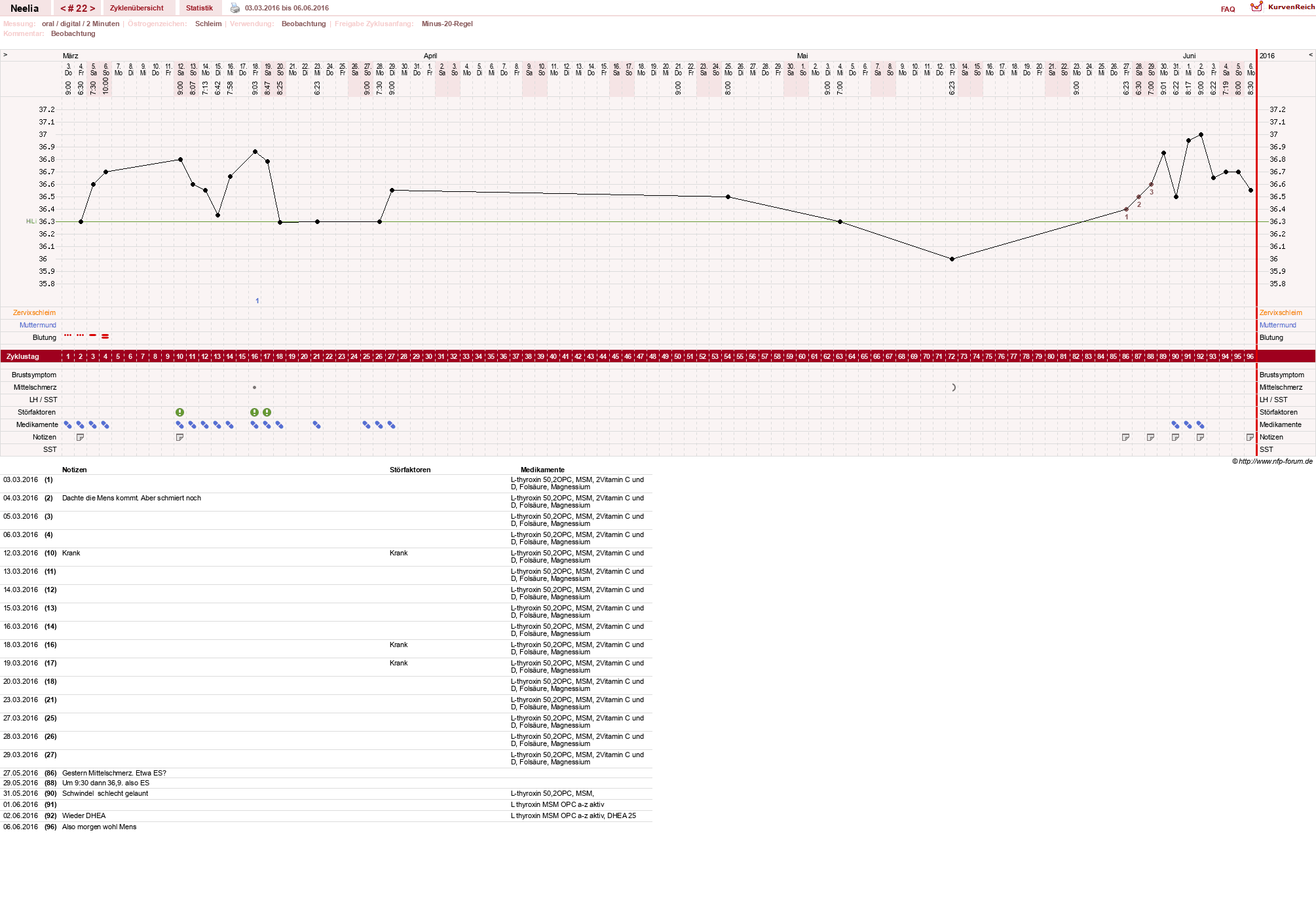Image resolution: width=1316 pixels, height=917 pixels.
Task: Open the note icon on cycle day 2
Action: (81, 437)
